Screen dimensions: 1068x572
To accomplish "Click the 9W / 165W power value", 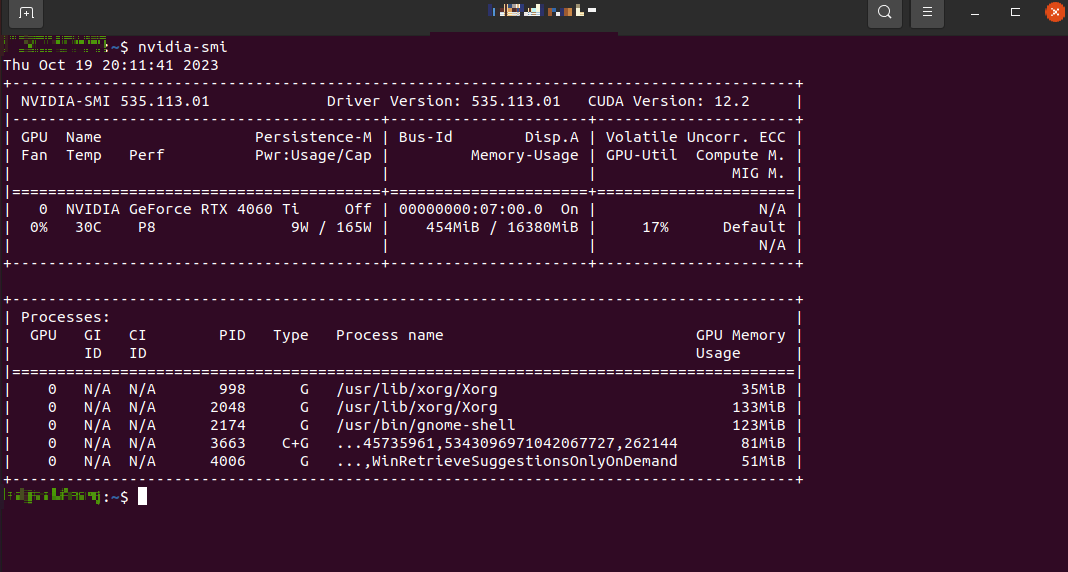I will 331,227.
